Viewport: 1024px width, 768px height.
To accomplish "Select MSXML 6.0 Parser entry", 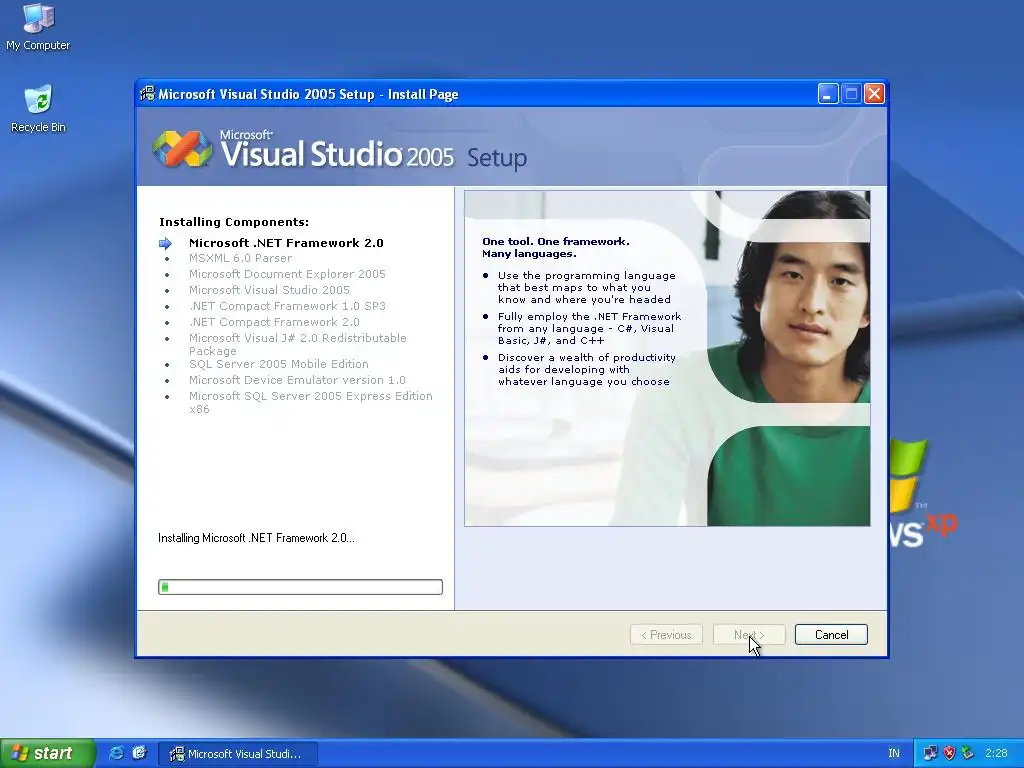I will pos(240,258).
